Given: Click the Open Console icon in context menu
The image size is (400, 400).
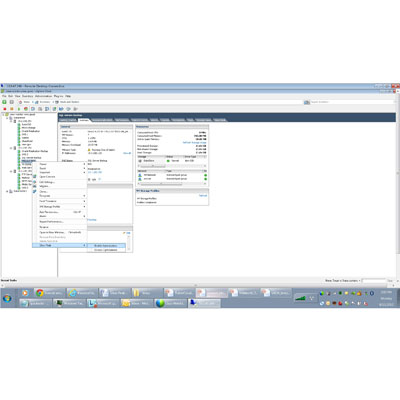Looking at the screenshot, I should tap(35, 177).
